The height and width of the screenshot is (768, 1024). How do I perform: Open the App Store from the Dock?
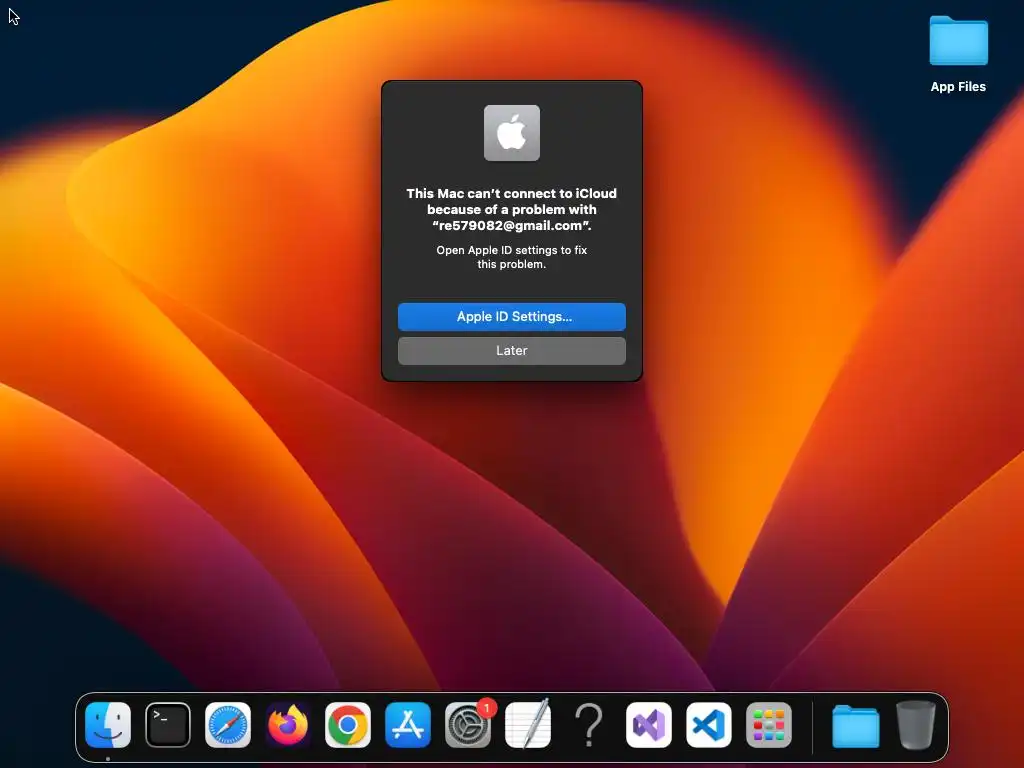point(408,725)
